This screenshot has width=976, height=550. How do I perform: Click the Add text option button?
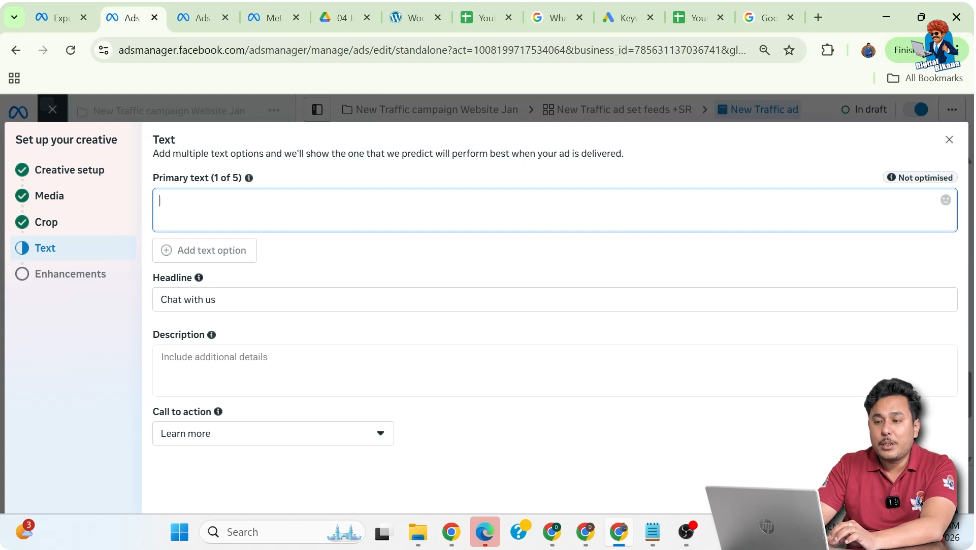204,250
